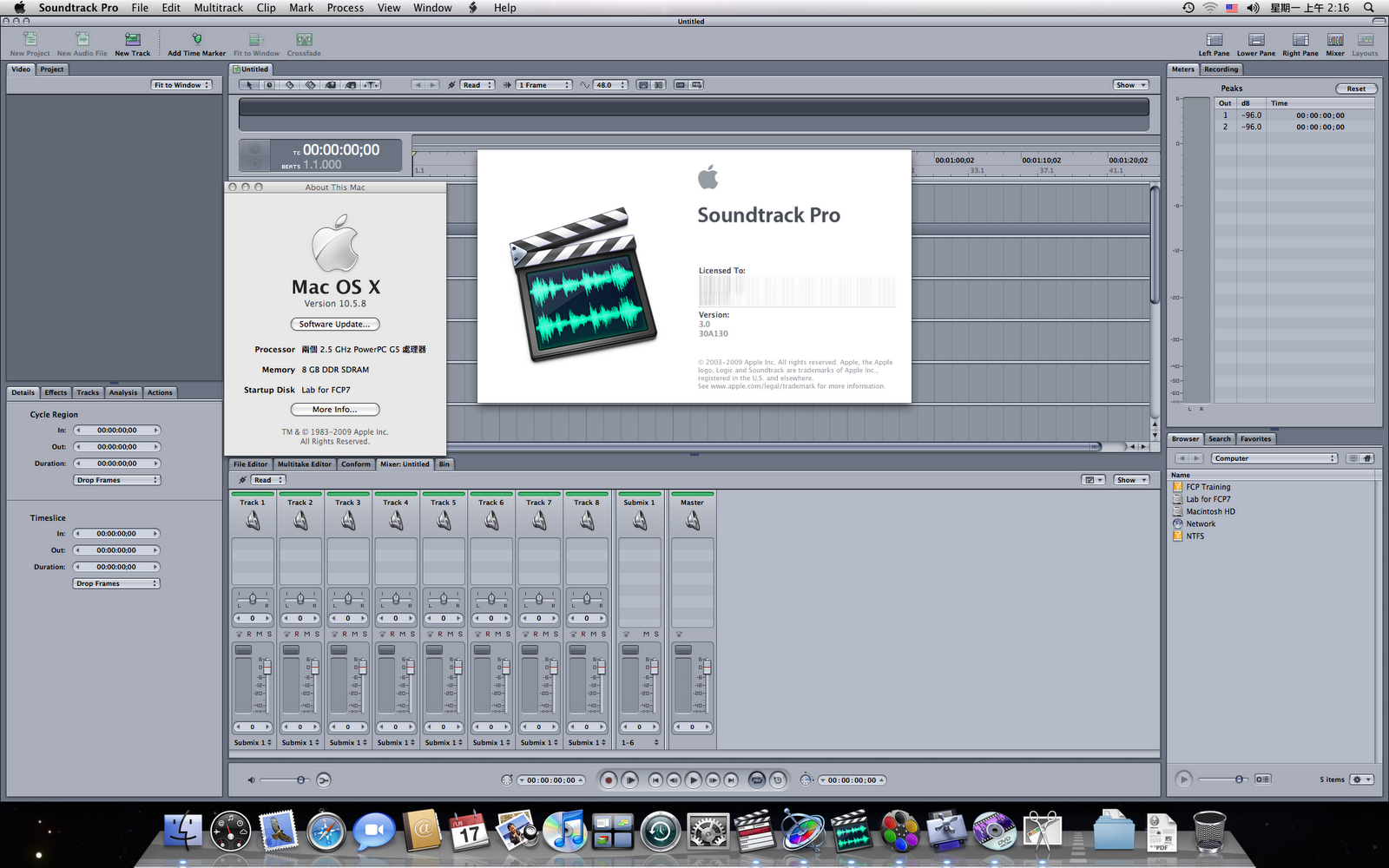Adjust the Track 1 volume fader
Image resolution: width=1389 pixels, height=868 pixels.
267,667
